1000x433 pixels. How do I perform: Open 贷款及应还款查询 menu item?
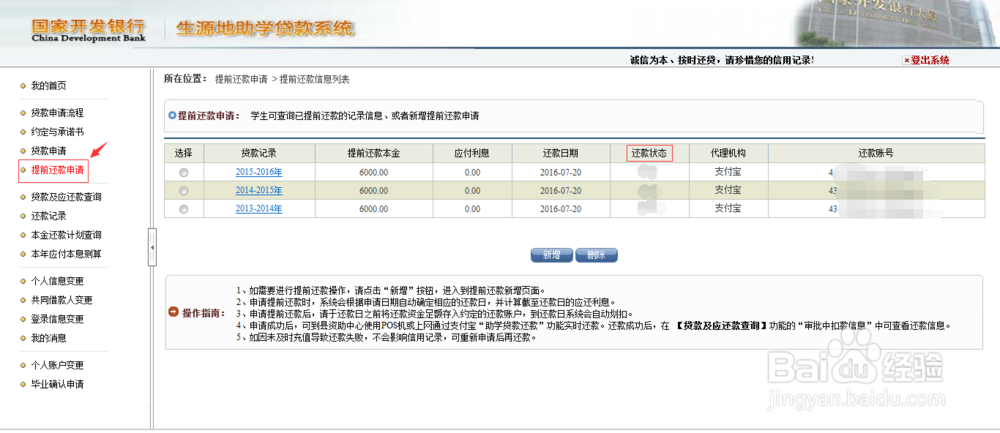(66, 197)
